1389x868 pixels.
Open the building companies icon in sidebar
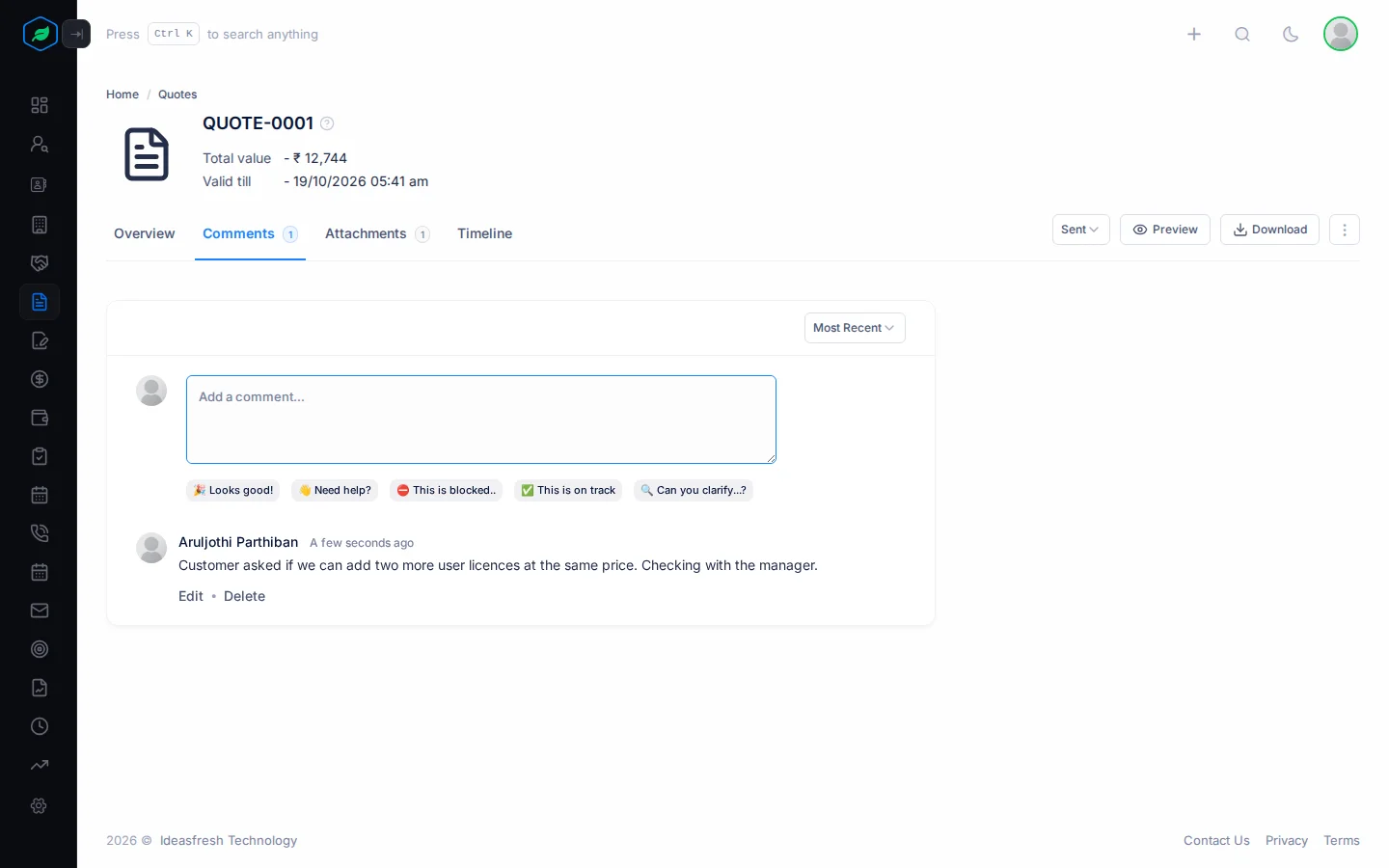click(40, 225)
